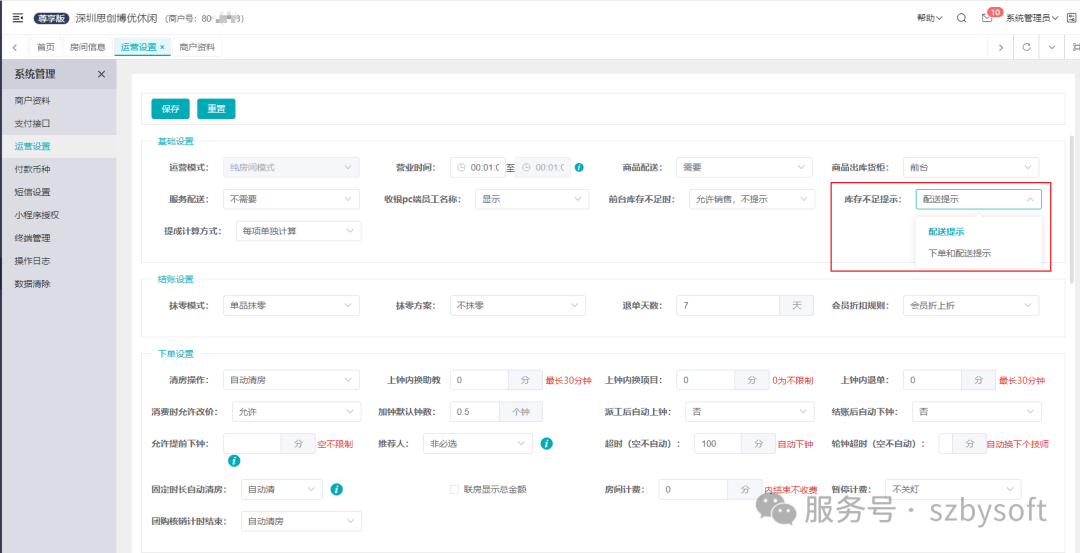
Task: Click info icon beside 推荐人 dropdown
Action: (x=546, y=444)
